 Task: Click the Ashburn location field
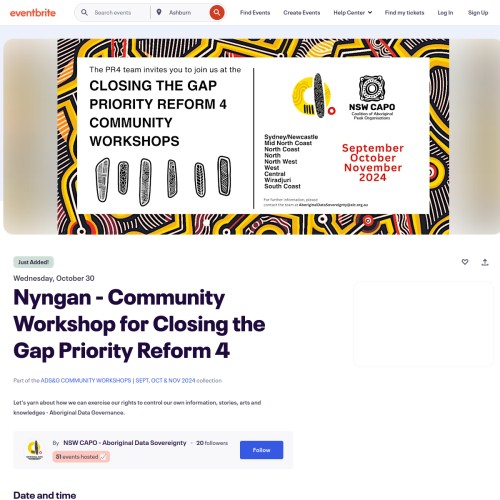pyautogui.click(x=187, y=13)
